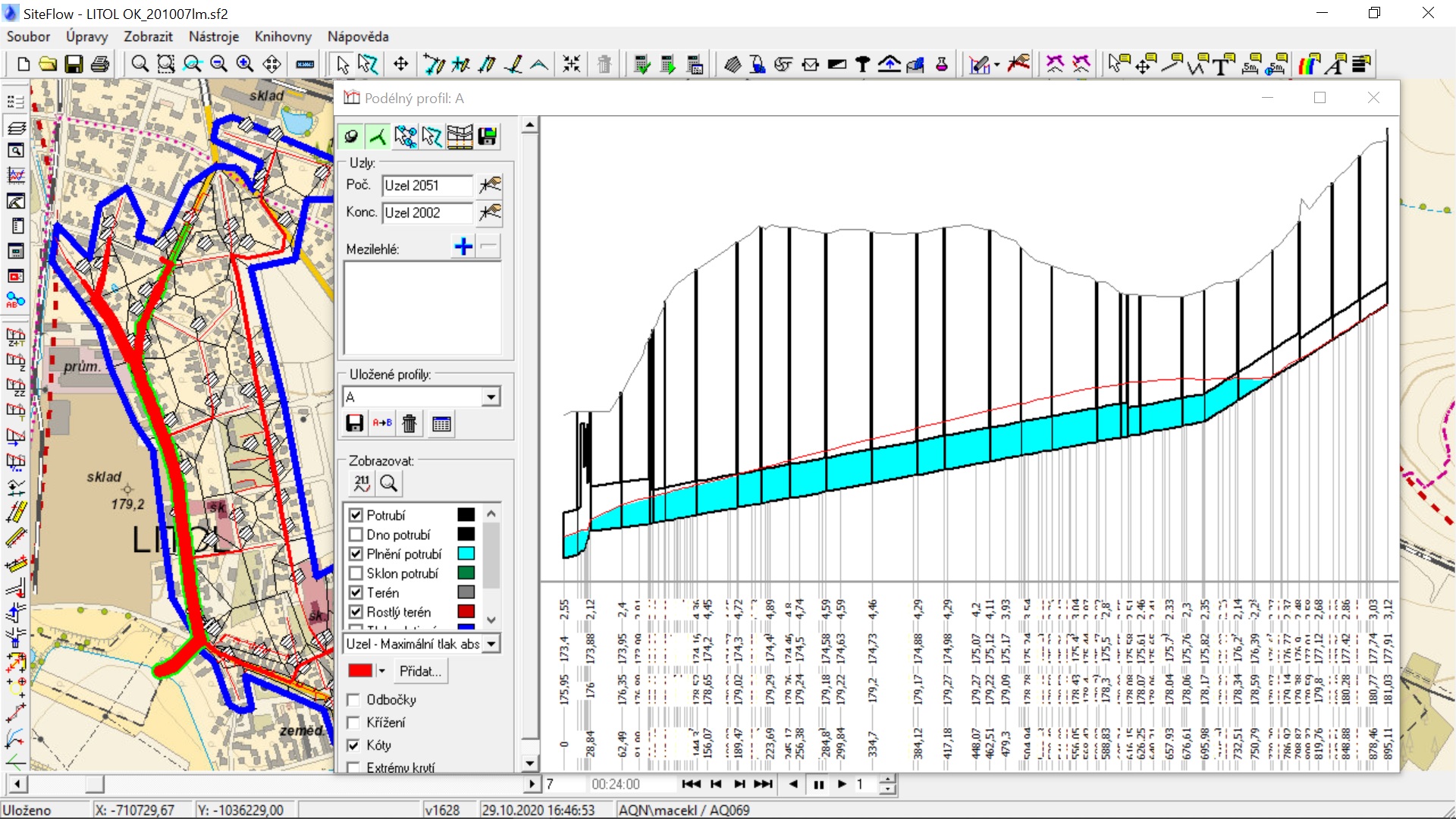Select the zoom window tool
The height and width of the screenshot is (819, 1456).
pyautogui.click(x=166, y=64)
